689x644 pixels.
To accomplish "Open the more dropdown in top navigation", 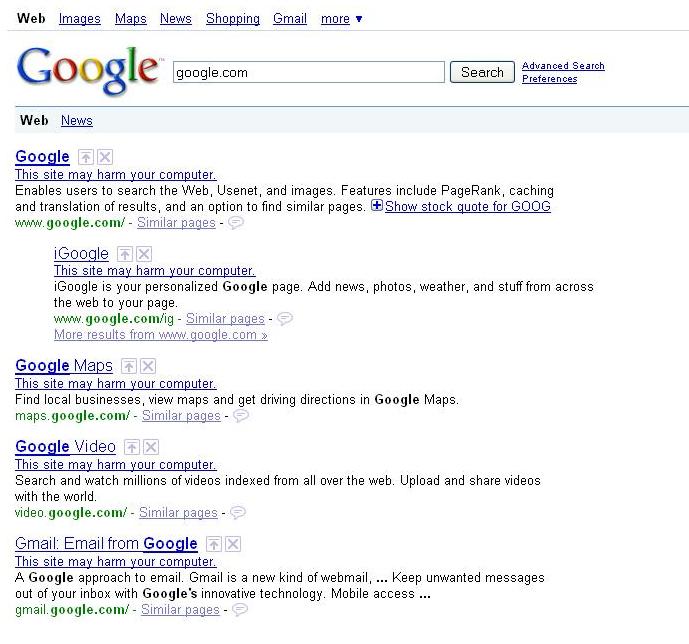I will (341, 19).
